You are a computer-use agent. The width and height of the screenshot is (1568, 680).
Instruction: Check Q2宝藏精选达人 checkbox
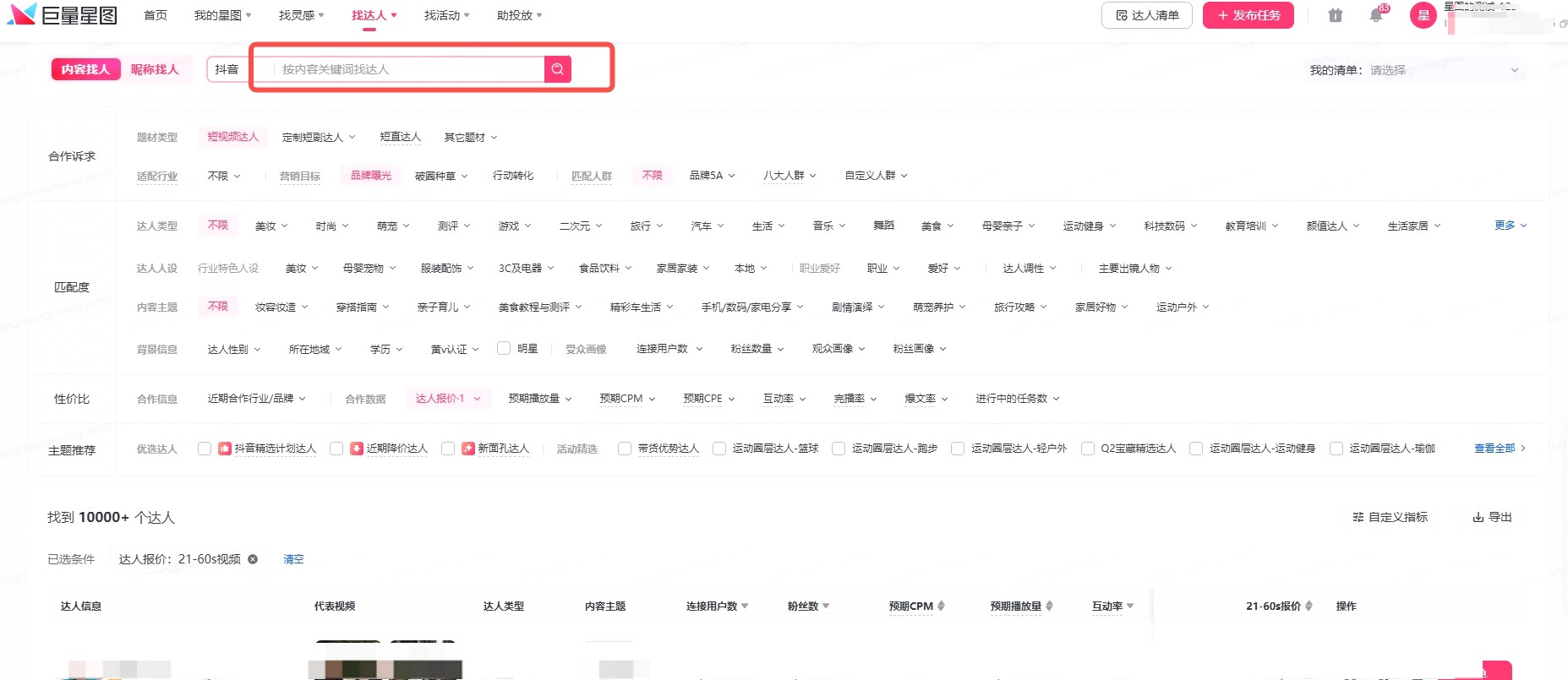point(1088,449)
